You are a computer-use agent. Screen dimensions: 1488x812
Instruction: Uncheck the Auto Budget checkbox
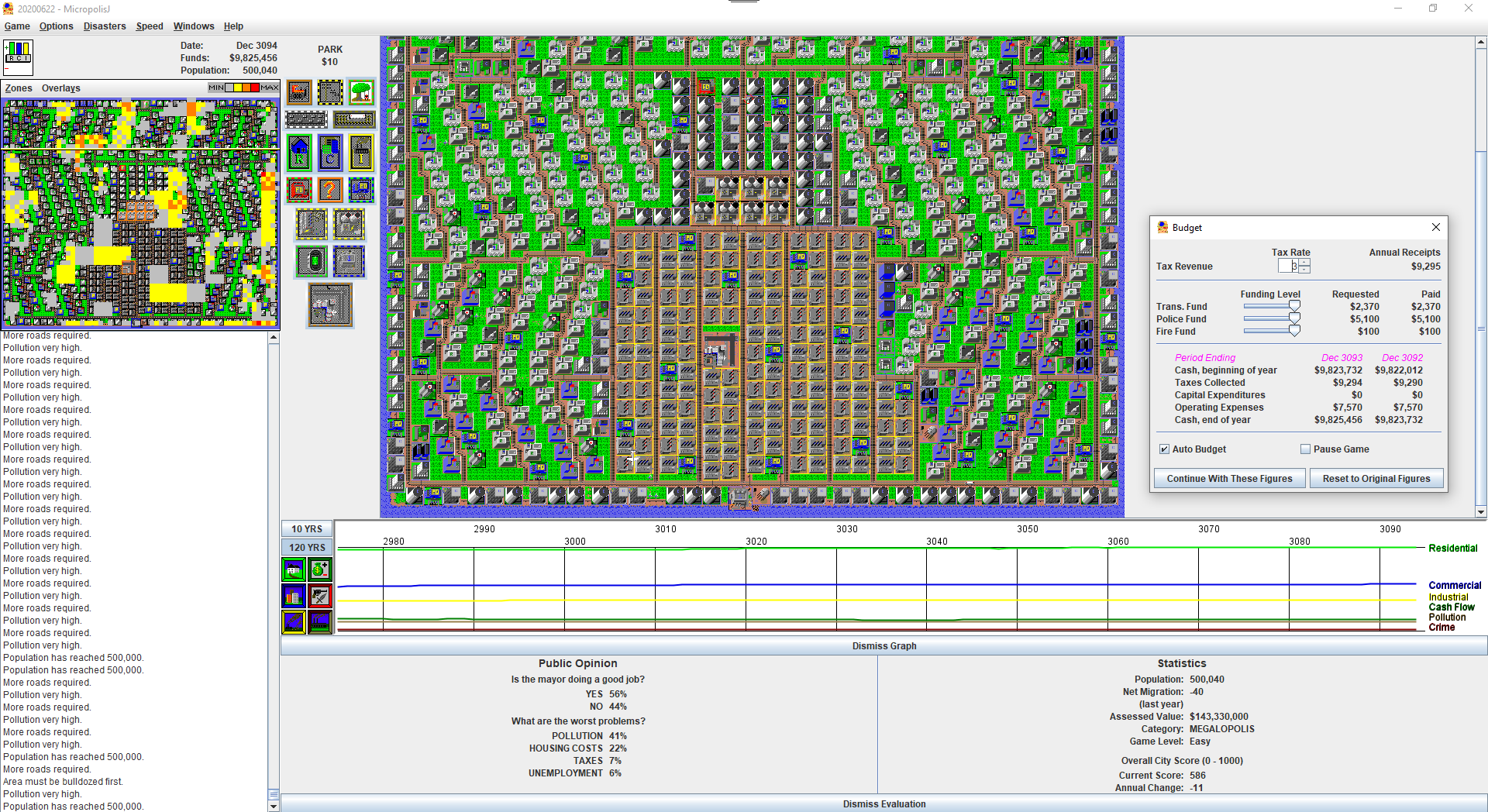(x=1164, y=449)
